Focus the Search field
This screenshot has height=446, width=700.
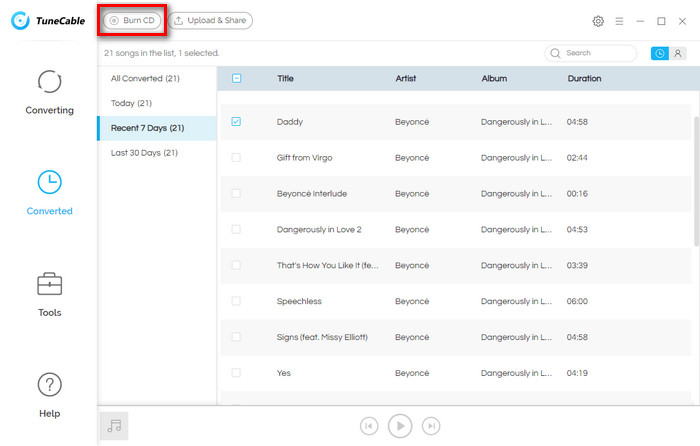pos(591,53)
